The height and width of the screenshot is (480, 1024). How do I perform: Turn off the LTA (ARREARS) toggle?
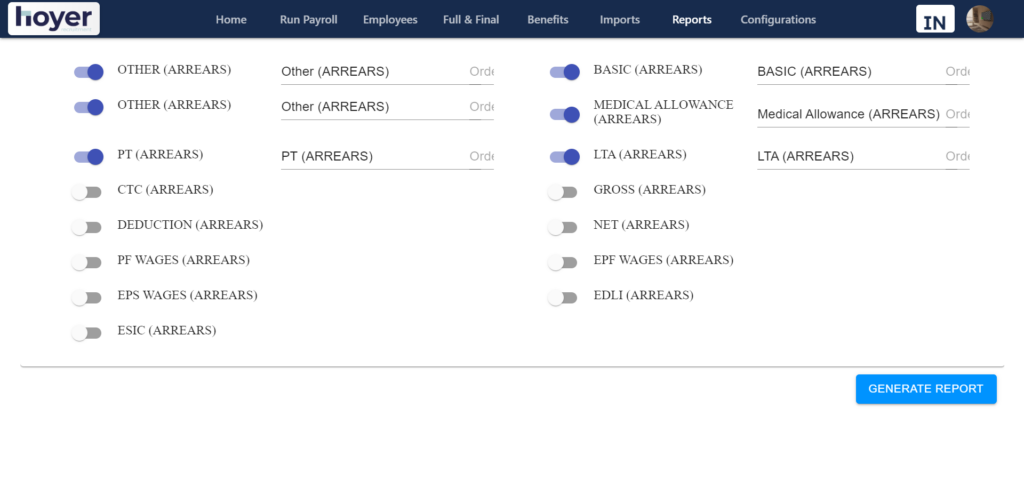tap(564, 157)
